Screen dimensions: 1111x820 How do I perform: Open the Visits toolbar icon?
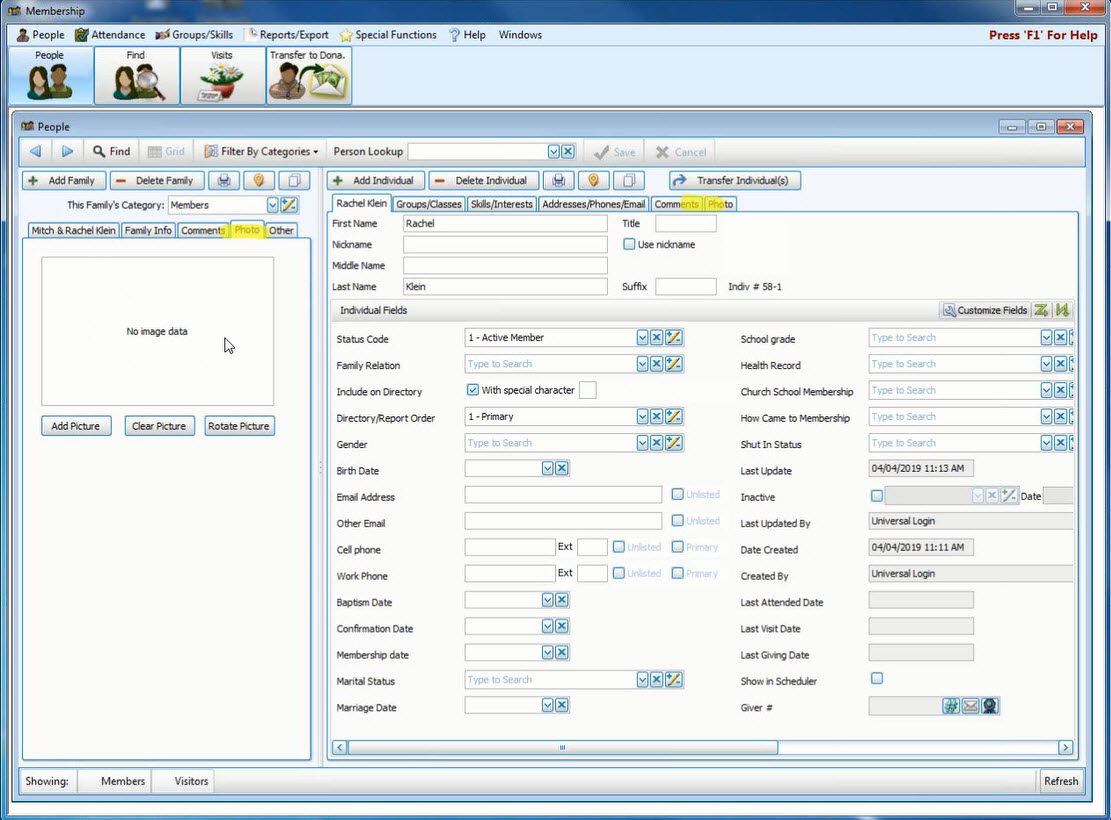(x=222, y=76)
